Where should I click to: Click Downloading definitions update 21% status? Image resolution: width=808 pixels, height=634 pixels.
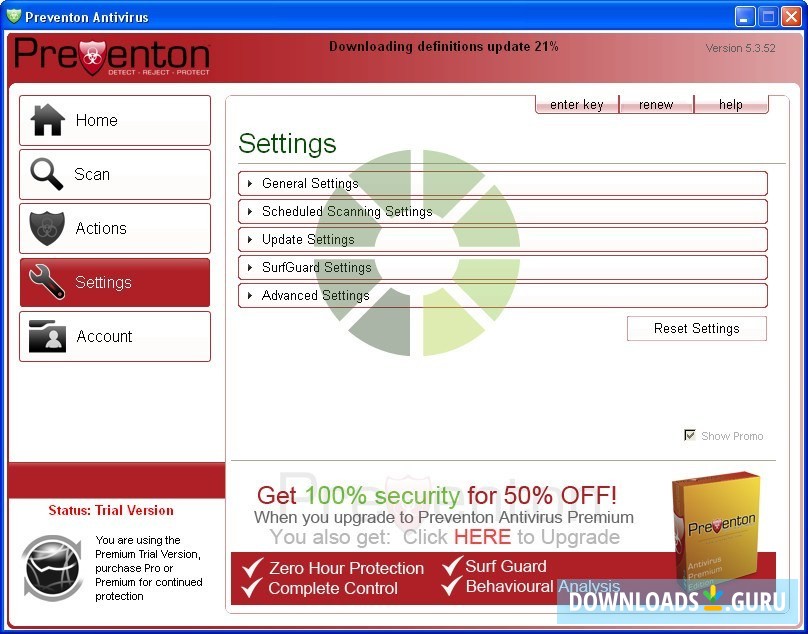[x=444, y=46]
